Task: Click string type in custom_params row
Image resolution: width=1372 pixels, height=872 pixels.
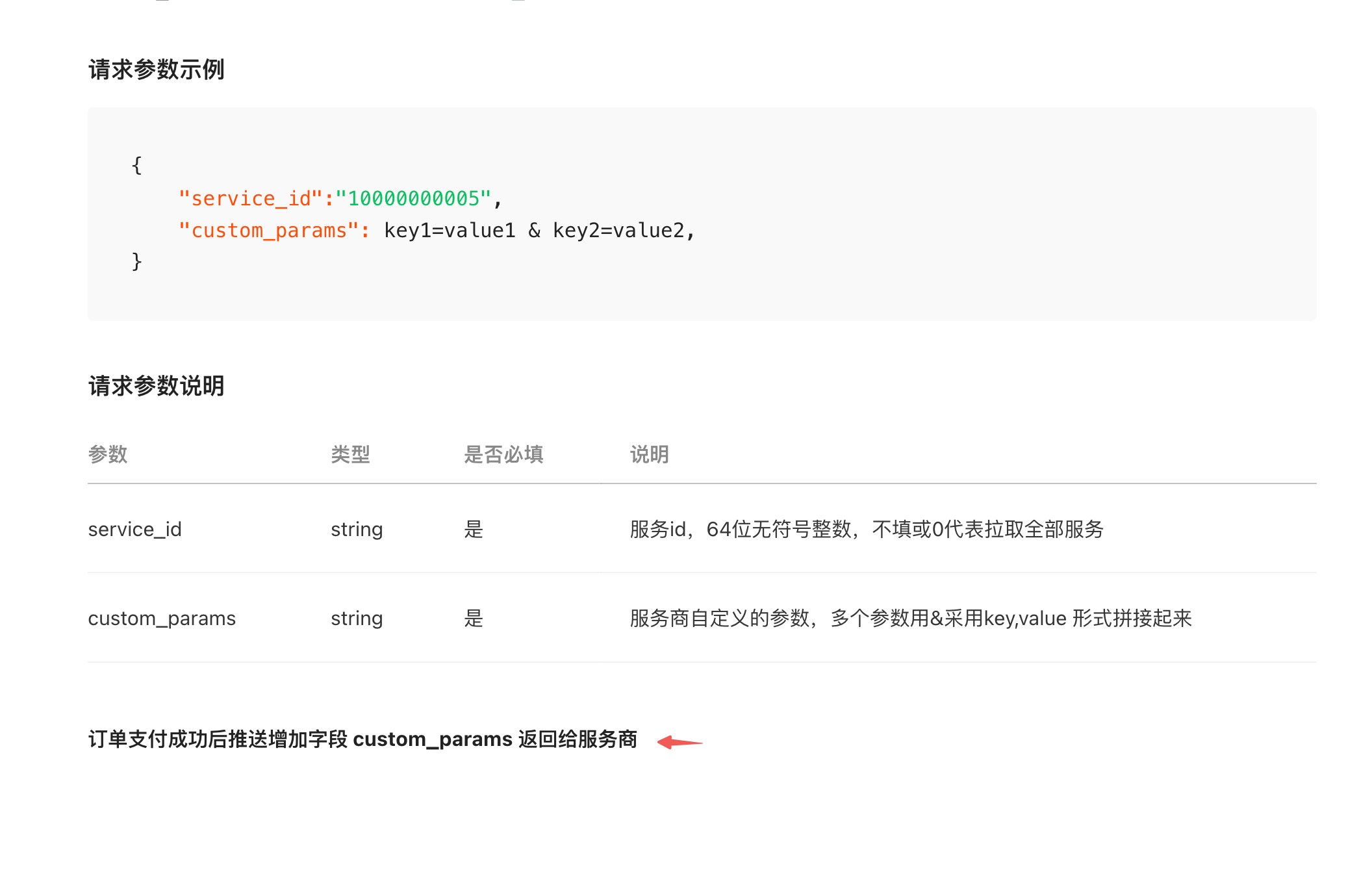Action: click(x=357, y=619)
